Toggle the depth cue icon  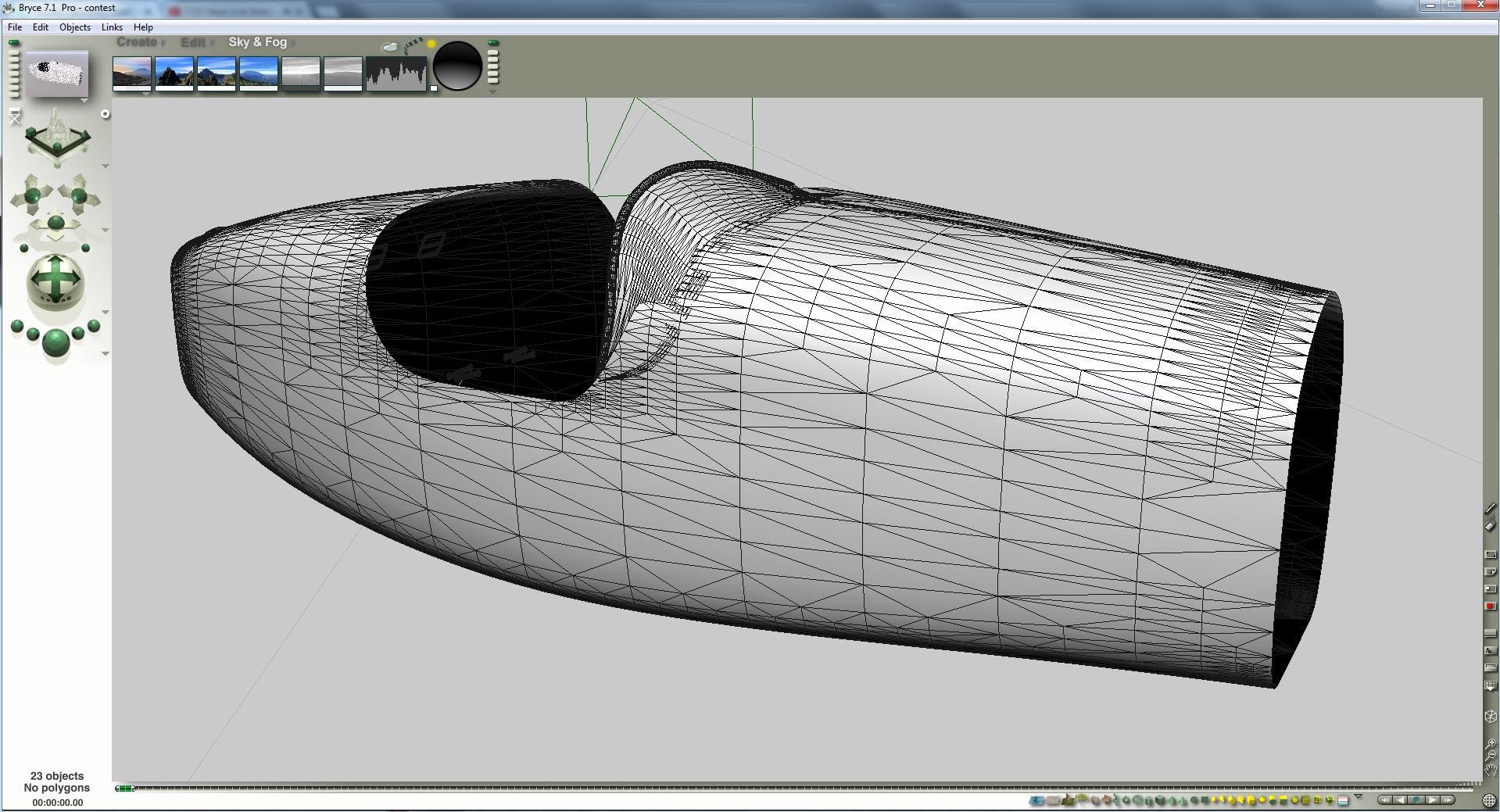[x=1490, y=649]
